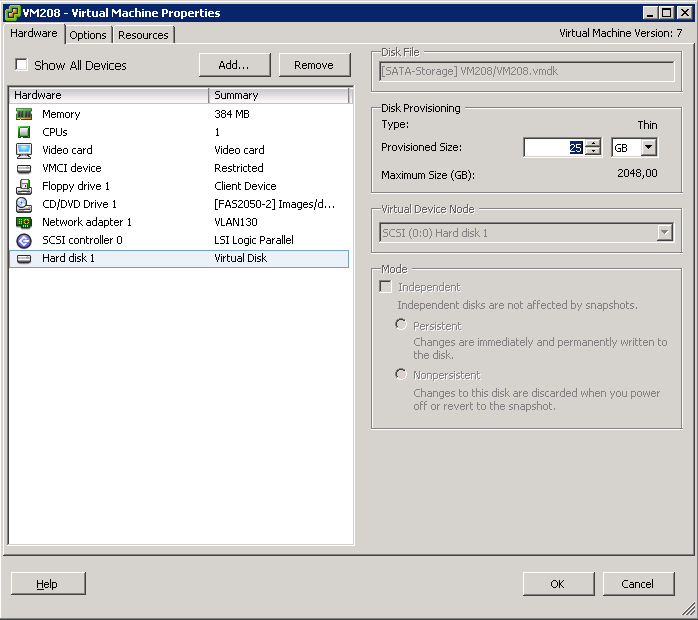Click the CPUs chip icon

(x=24, y=132)
